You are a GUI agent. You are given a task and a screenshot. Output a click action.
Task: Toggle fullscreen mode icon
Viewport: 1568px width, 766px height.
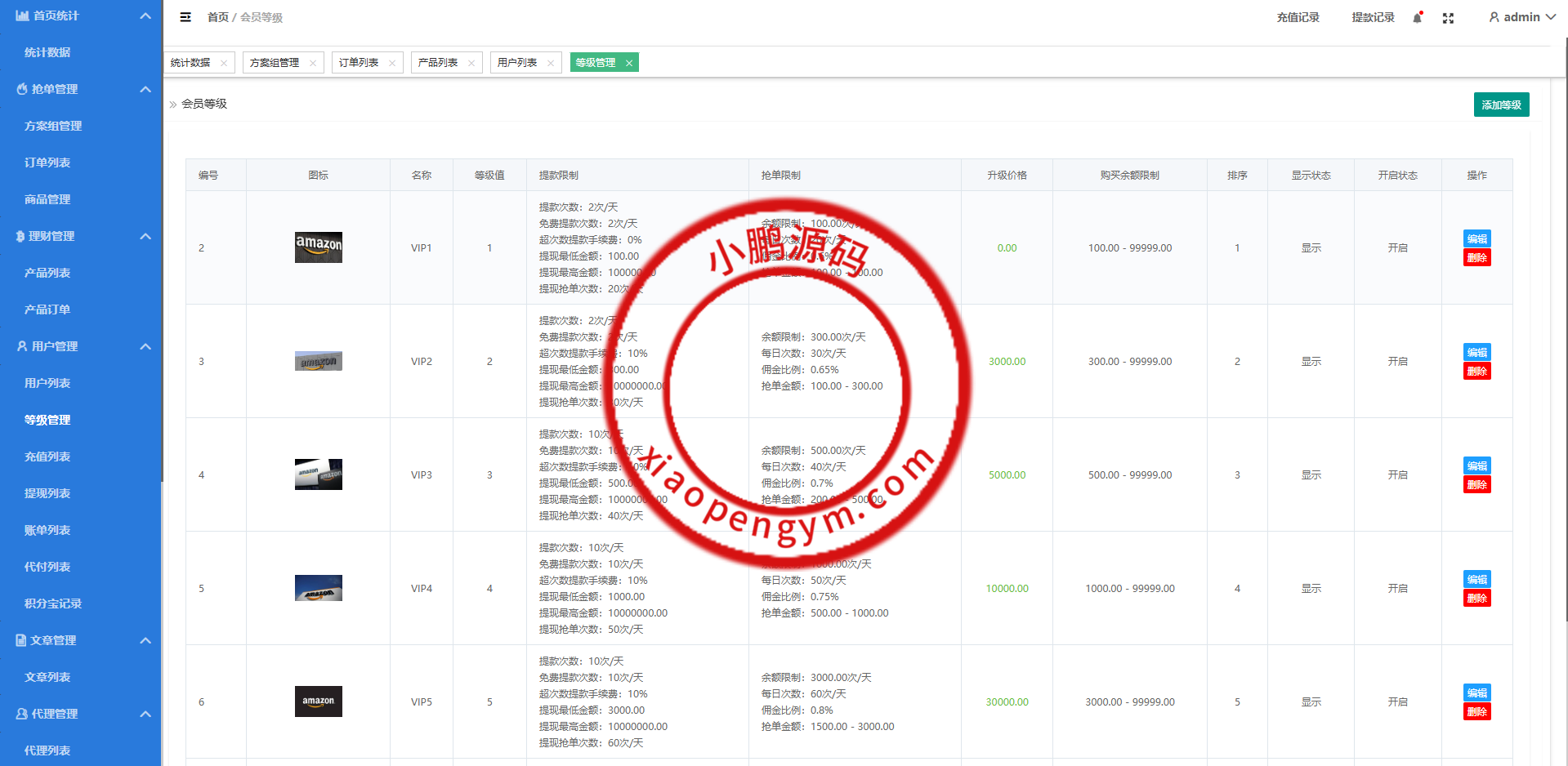1448,18
